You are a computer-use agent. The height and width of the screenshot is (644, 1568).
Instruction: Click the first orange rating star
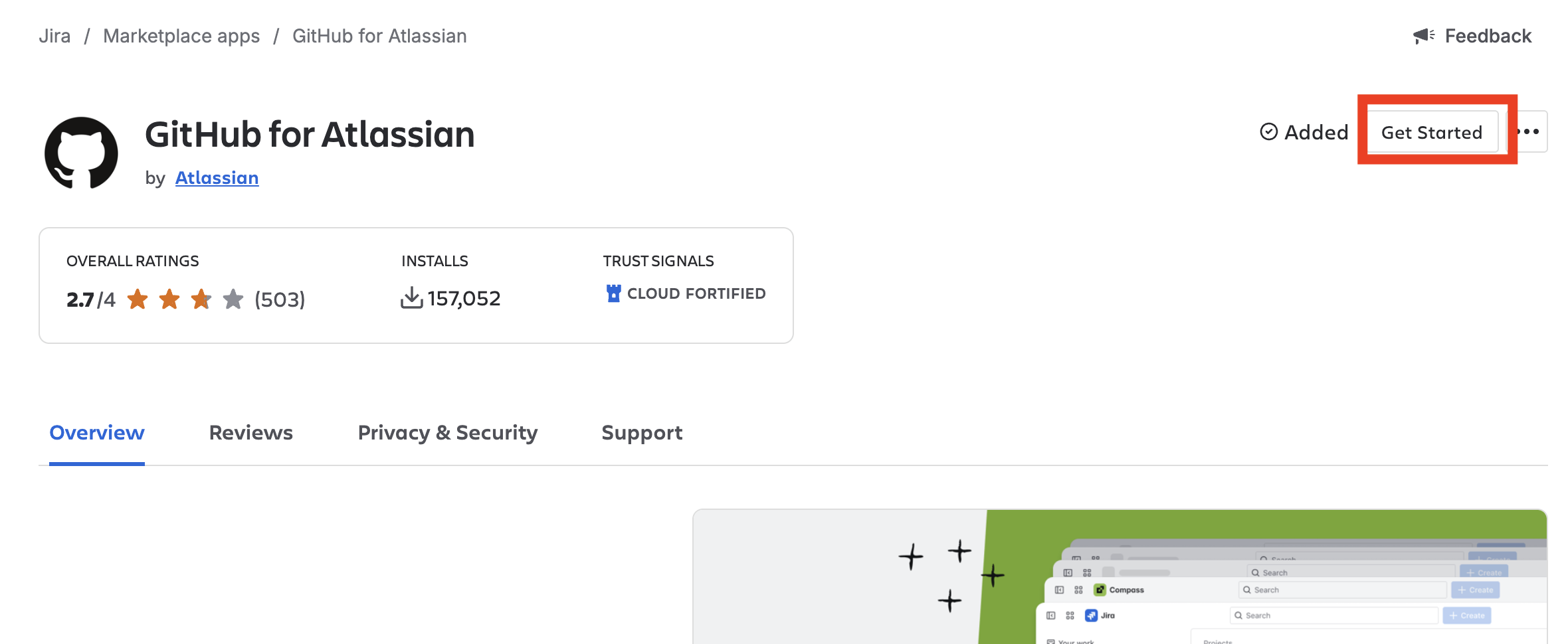[x=138, y=299]
